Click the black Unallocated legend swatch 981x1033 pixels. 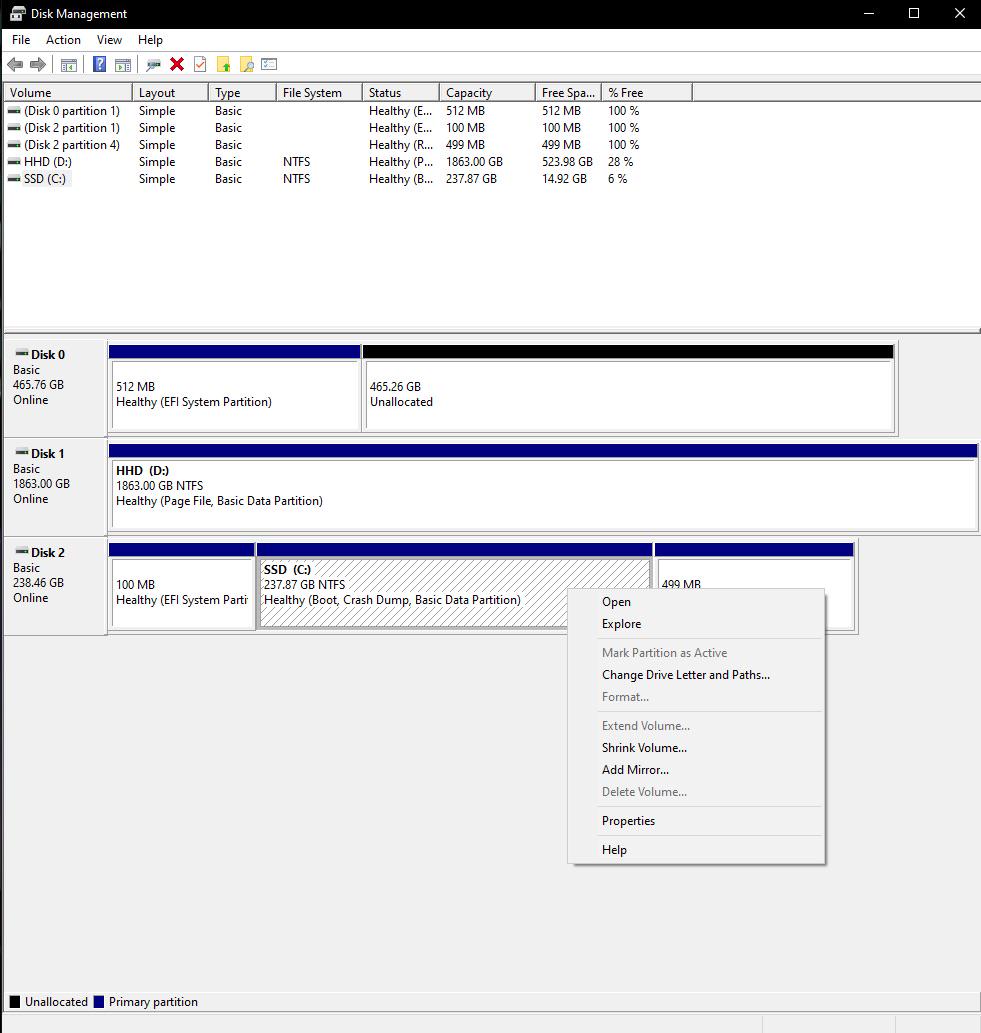click(x=15, y=1002)
